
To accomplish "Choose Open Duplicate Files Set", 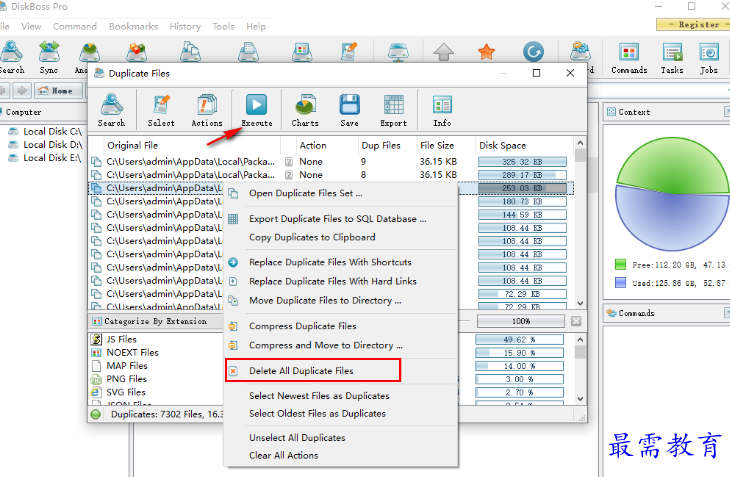I will click(x=340, y=193).
